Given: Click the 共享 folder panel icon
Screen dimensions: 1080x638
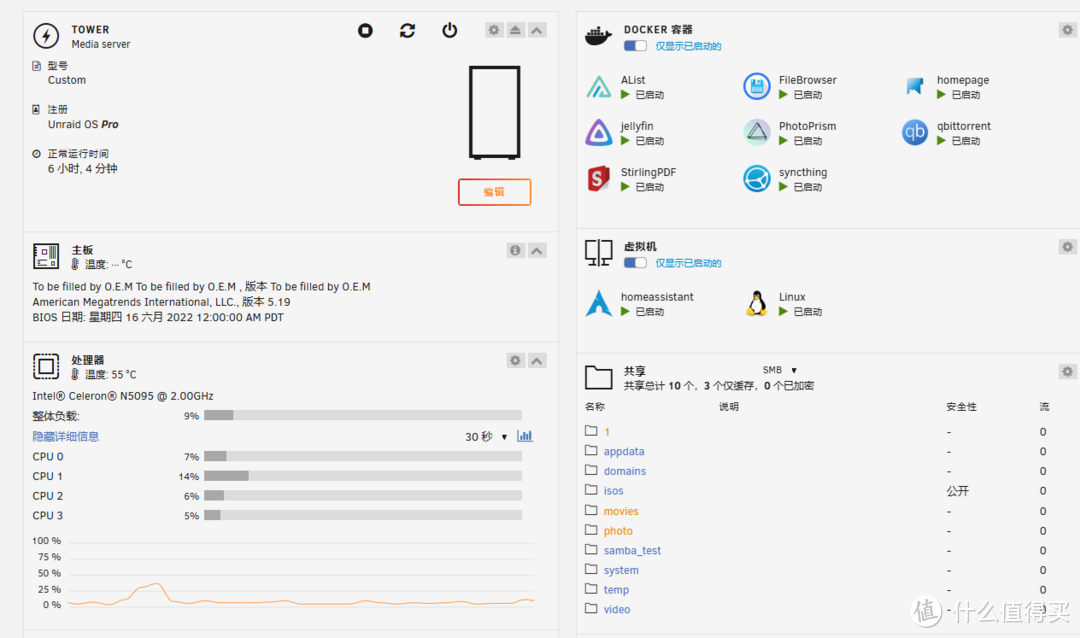Looking at the screenshot, I should [599, 378].
